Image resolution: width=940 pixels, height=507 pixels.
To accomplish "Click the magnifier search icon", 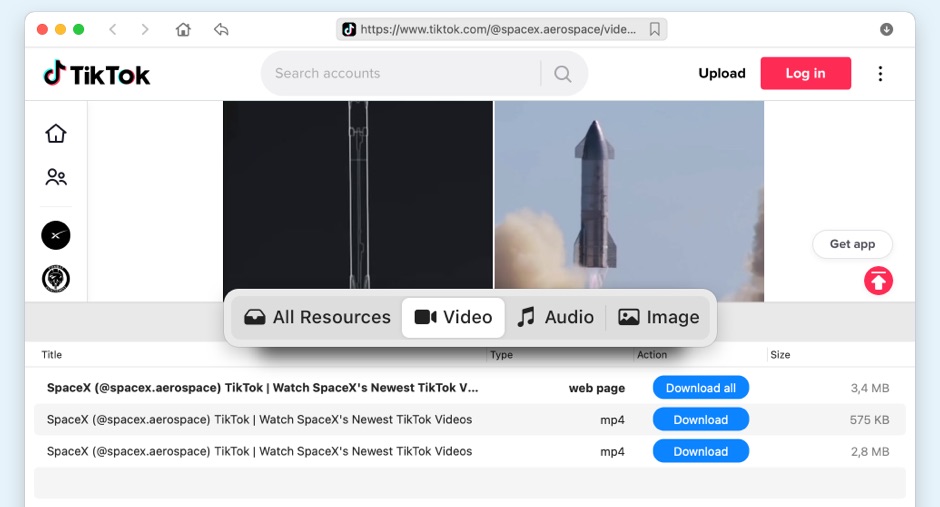I will 562,74.
